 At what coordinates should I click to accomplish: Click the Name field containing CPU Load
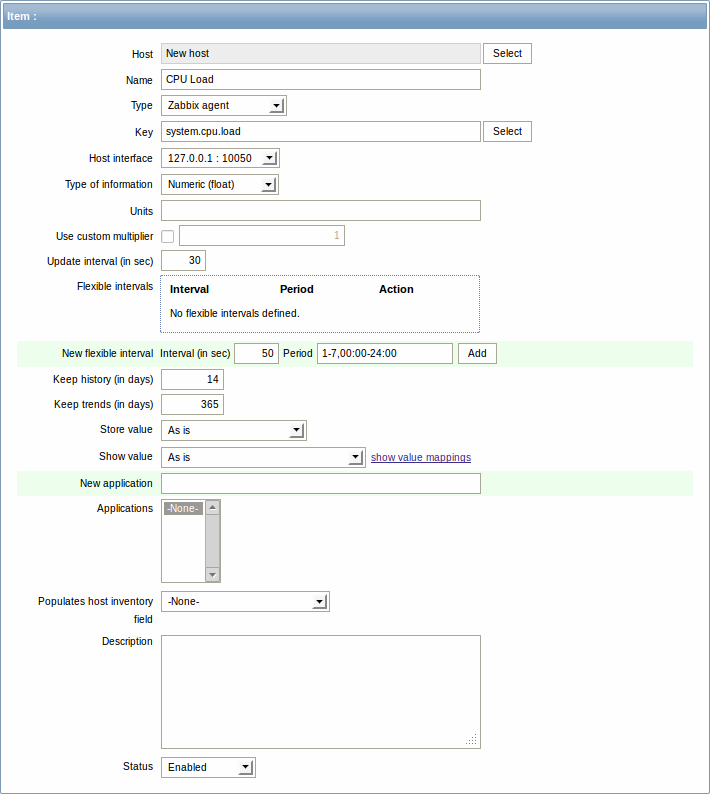pos(321,80)
